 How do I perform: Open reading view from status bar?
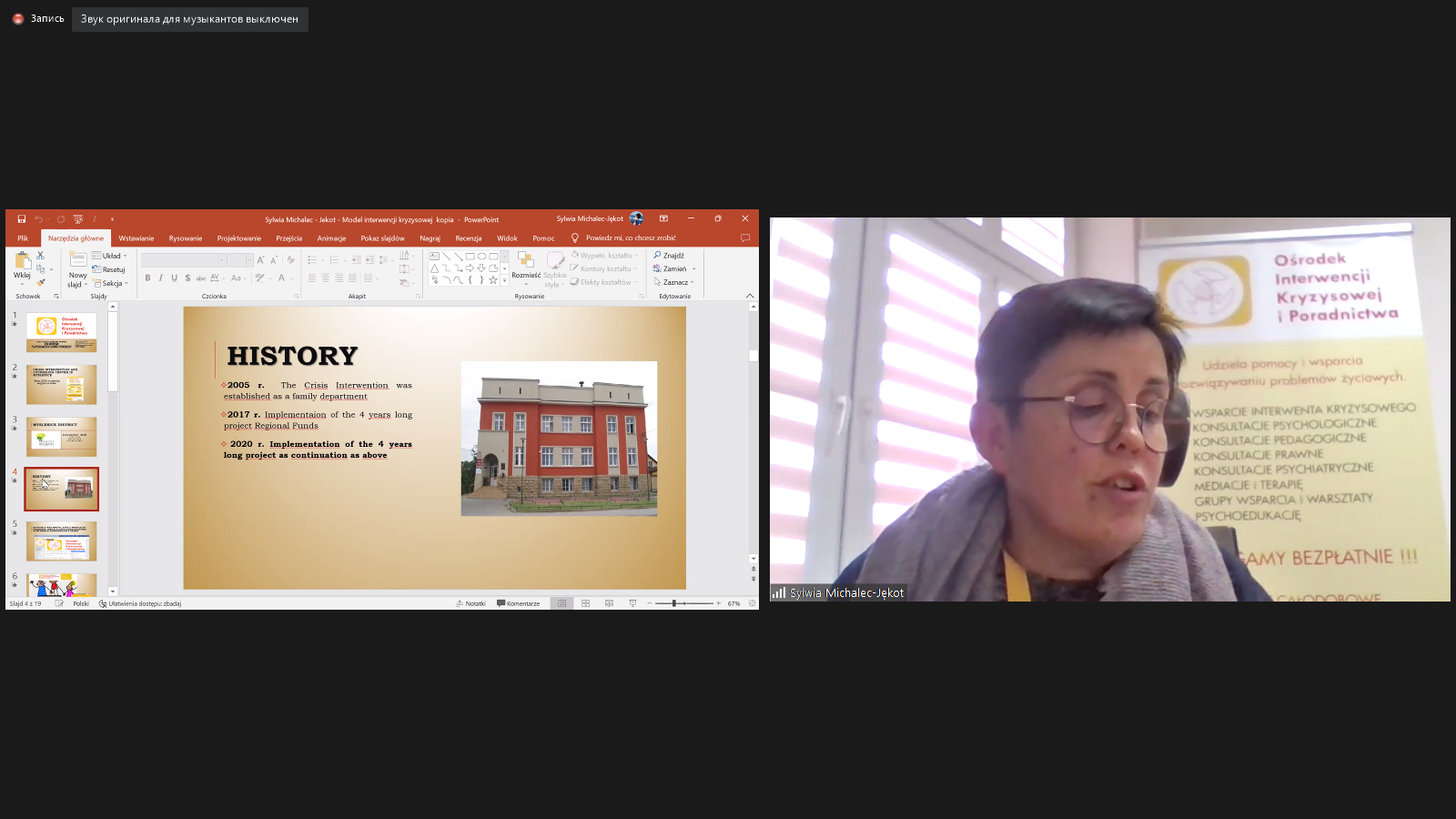click(609, 603)
